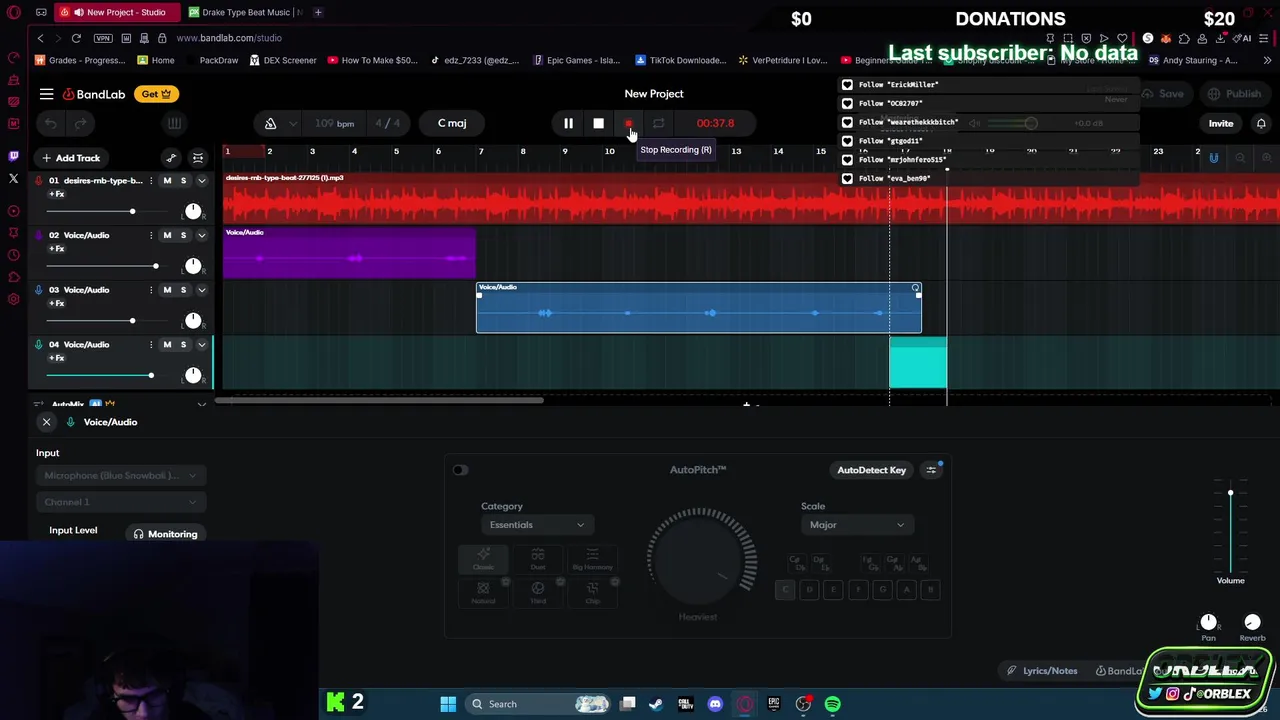Expand track 01 options chevron
The width and height of the screenshot is (1280, 720).
(201, 181)
